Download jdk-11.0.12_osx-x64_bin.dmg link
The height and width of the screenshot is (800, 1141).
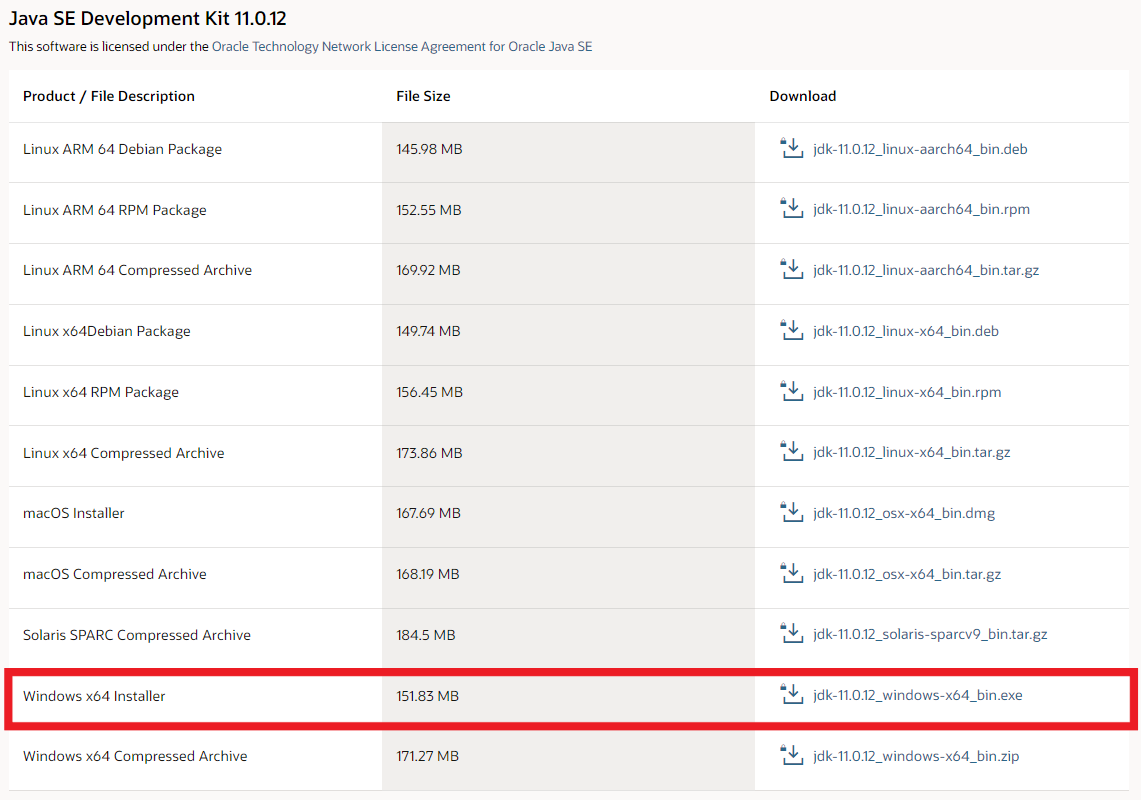click(x=904, y=514)
